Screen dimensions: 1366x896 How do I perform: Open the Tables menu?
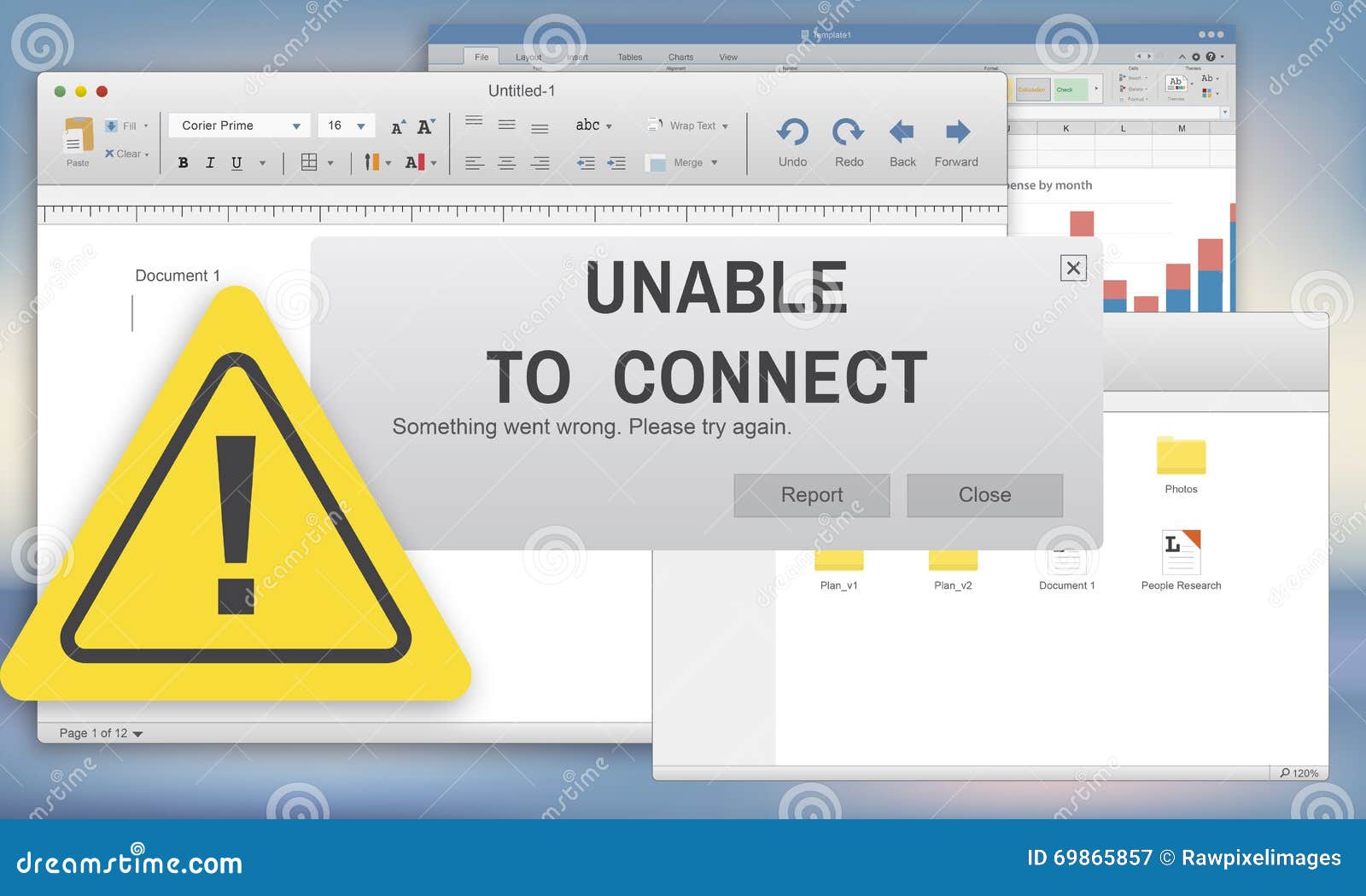point(630,56)
